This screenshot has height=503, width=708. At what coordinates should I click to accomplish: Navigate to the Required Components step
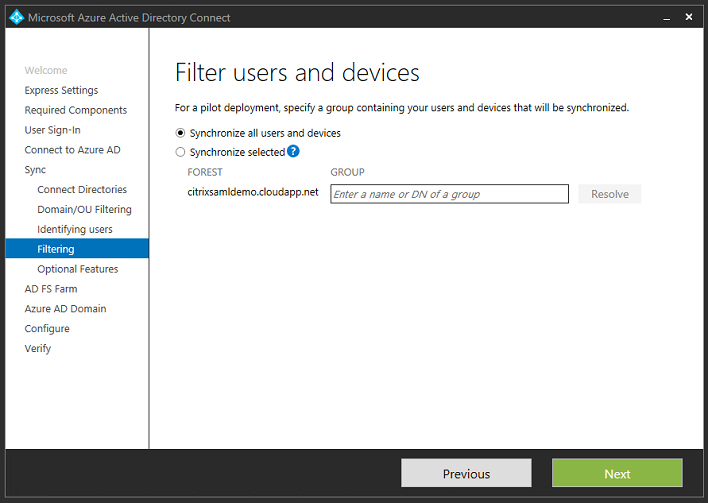click(76, 110)
